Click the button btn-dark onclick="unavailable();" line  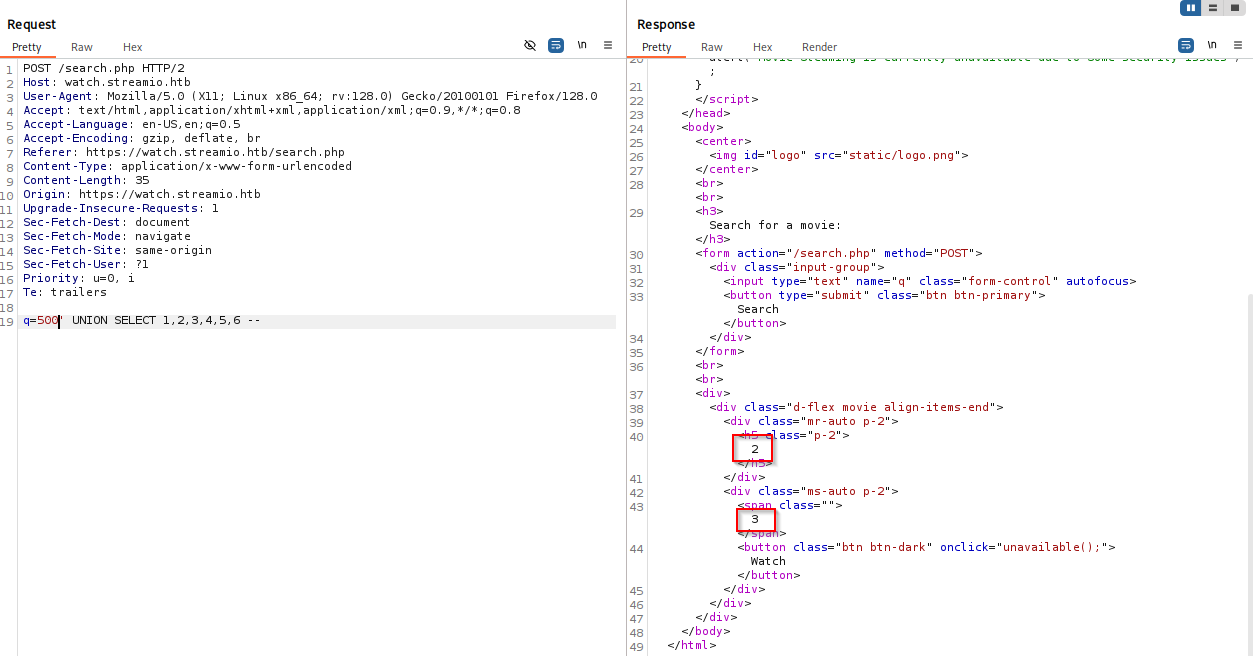pyautogui.click(x=926, y=547)
